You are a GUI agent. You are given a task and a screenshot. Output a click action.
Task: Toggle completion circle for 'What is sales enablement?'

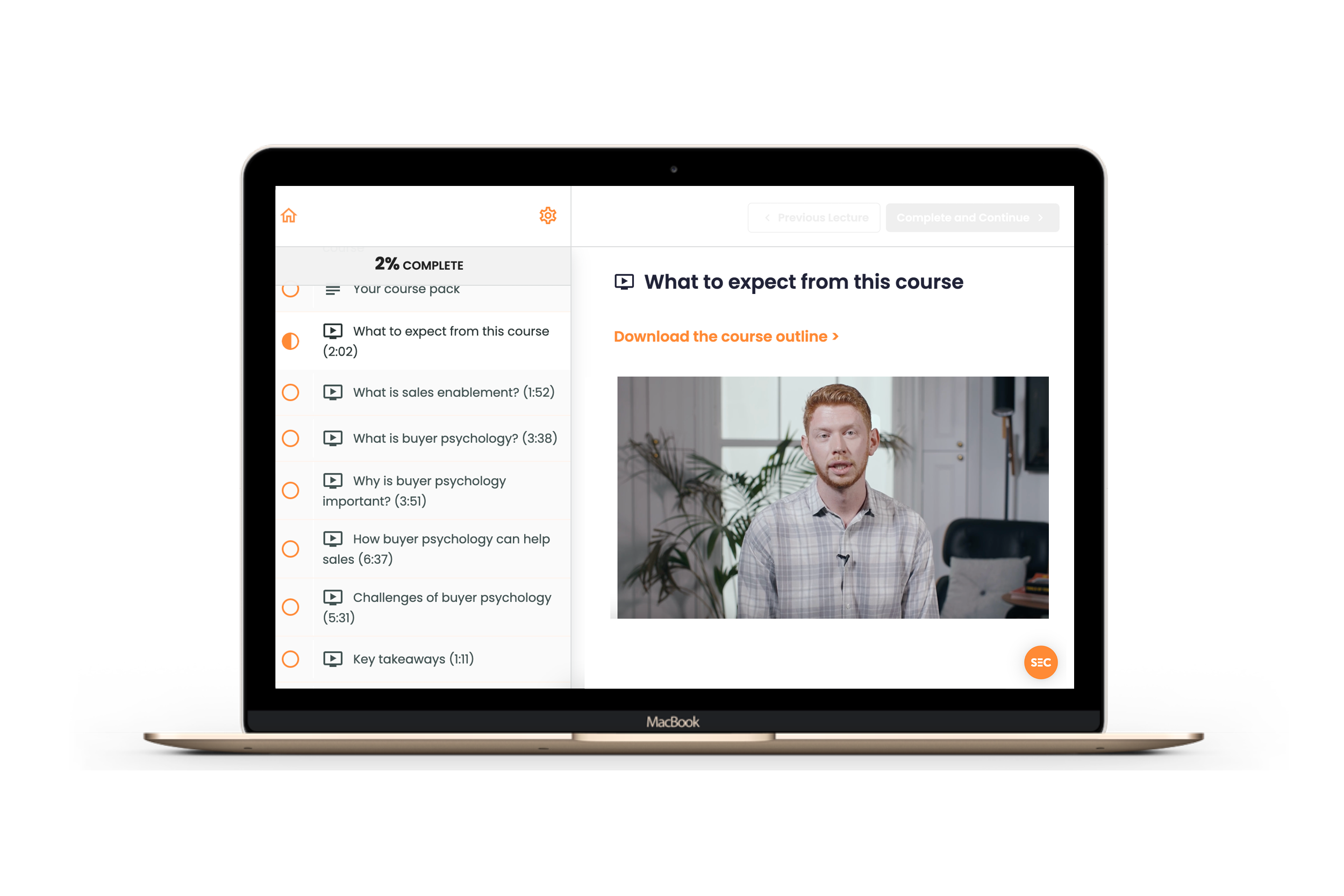click(x=291, y=392)
